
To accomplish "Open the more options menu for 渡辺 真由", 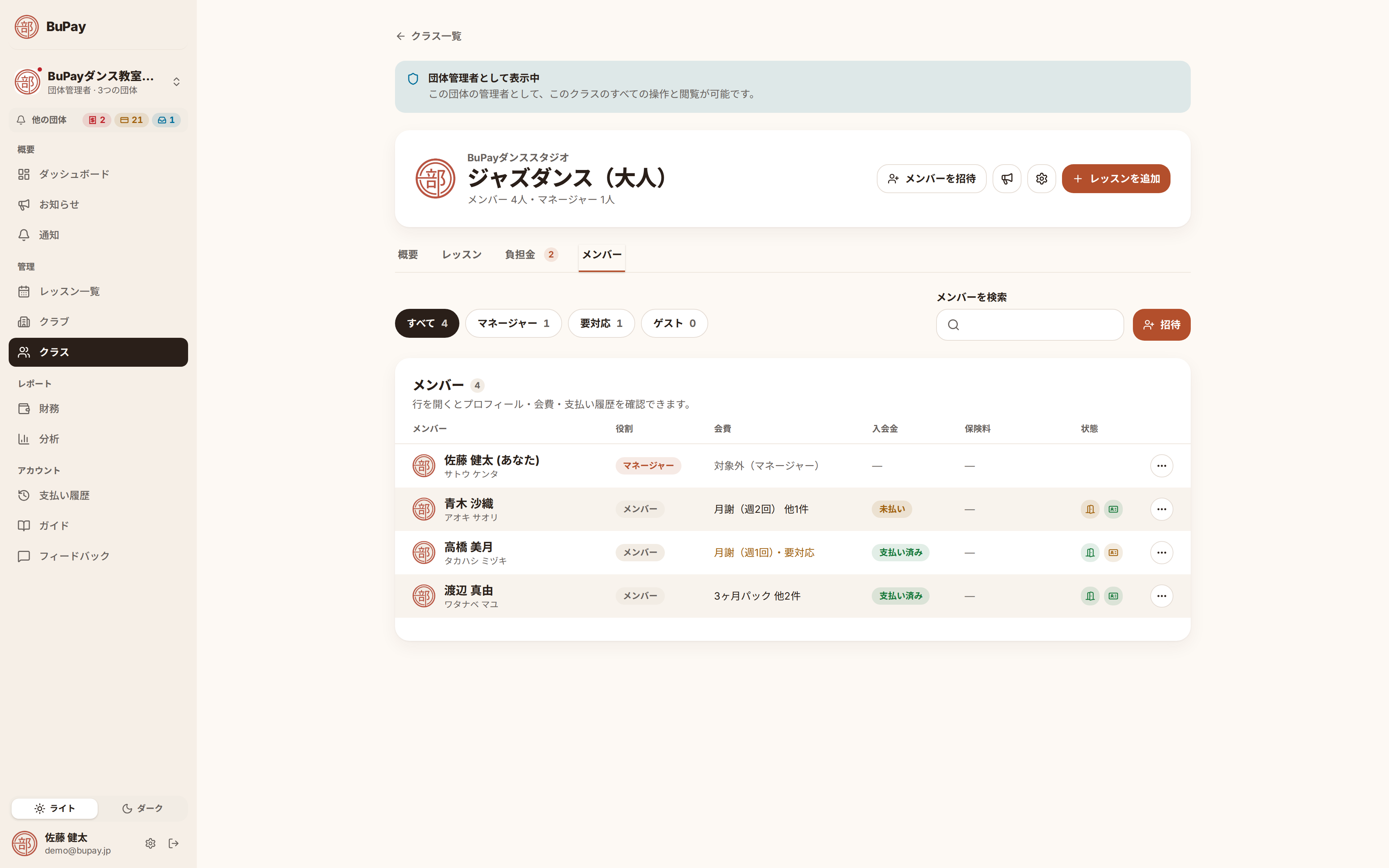I will point(1161,596).
